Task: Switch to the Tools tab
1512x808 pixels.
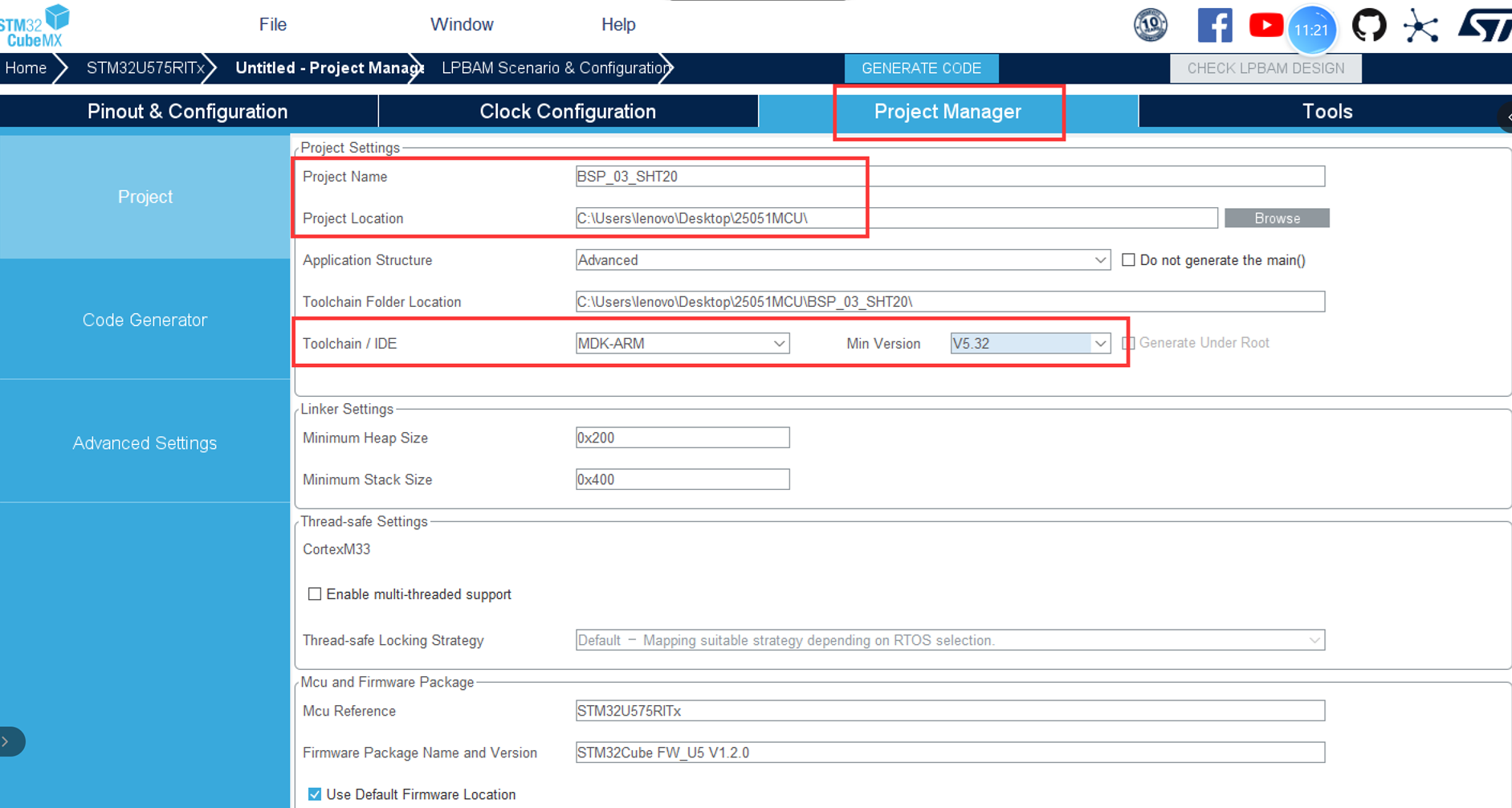Action: tap(1327, 112)
